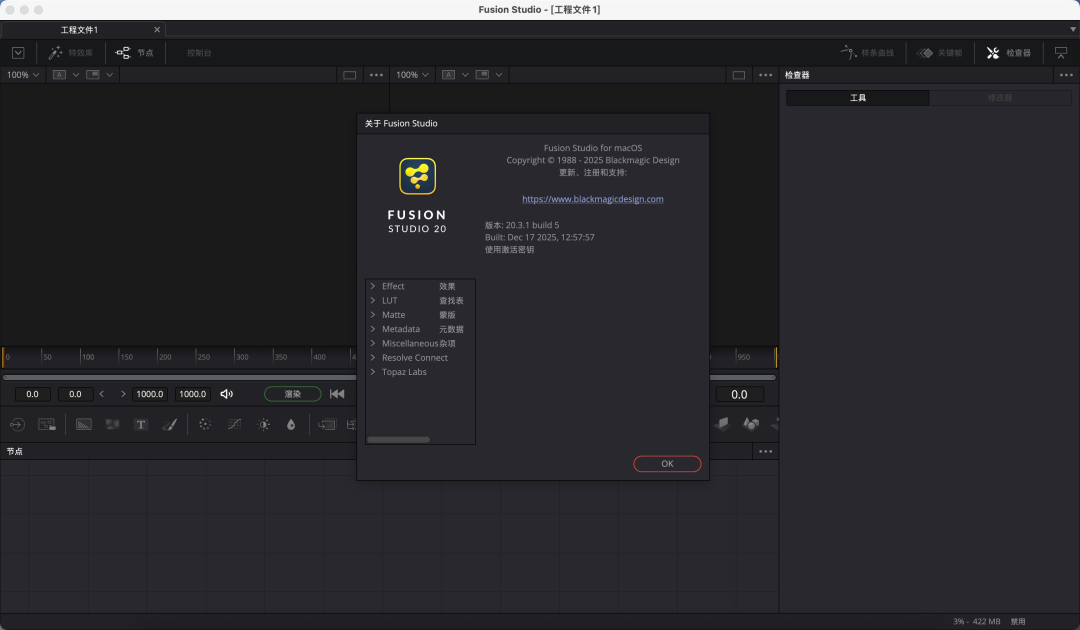Toggle the 检查器 inspector panel button
Screen dimensions: 1080x630
pos(1008,53)
